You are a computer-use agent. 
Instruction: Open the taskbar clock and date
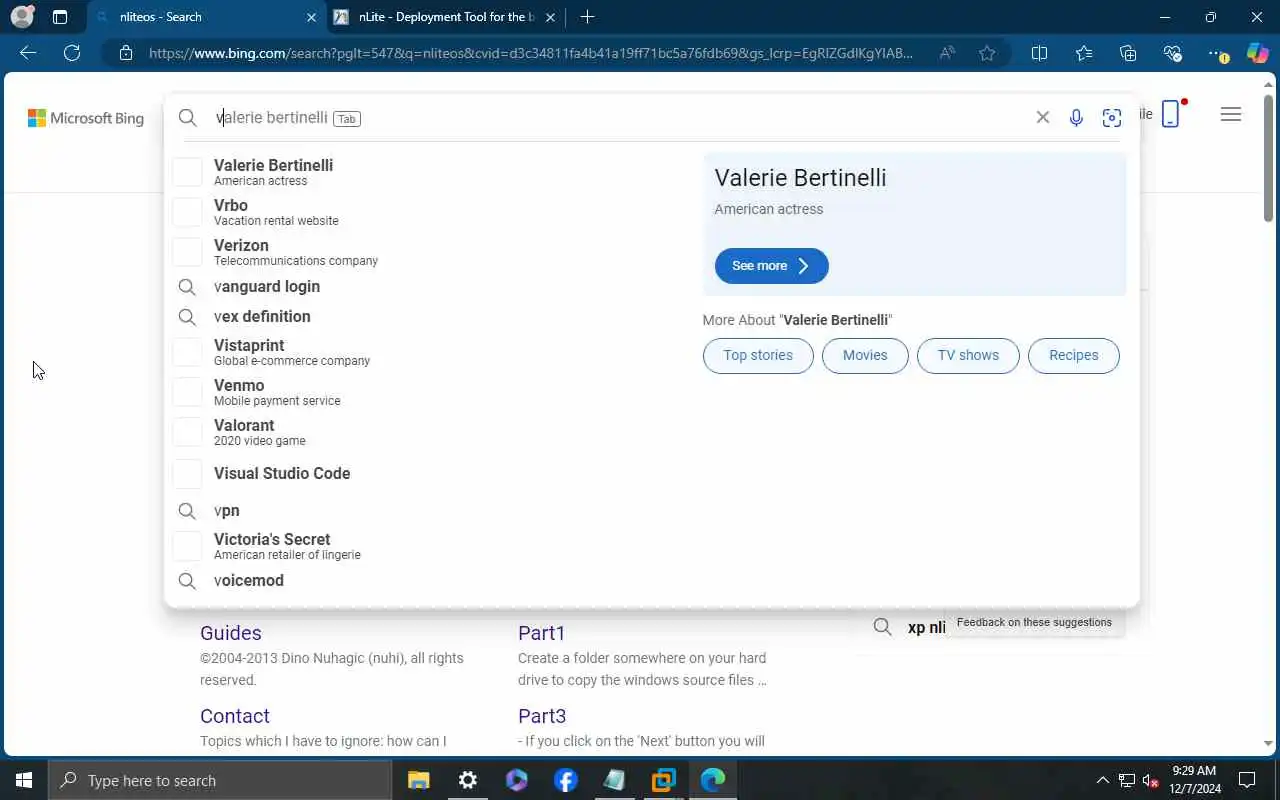1194,780
